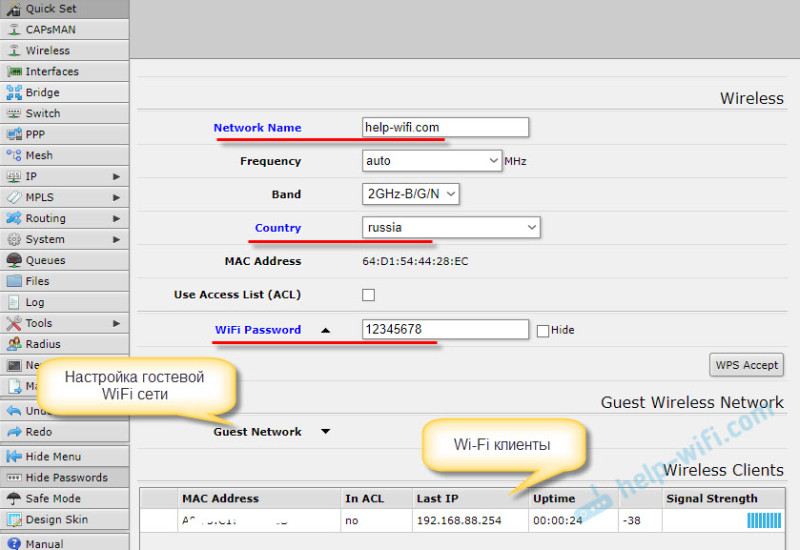Click the WPS Accept button
The height and width of the screenshot is (550, 800).
[x=746, y=365]
